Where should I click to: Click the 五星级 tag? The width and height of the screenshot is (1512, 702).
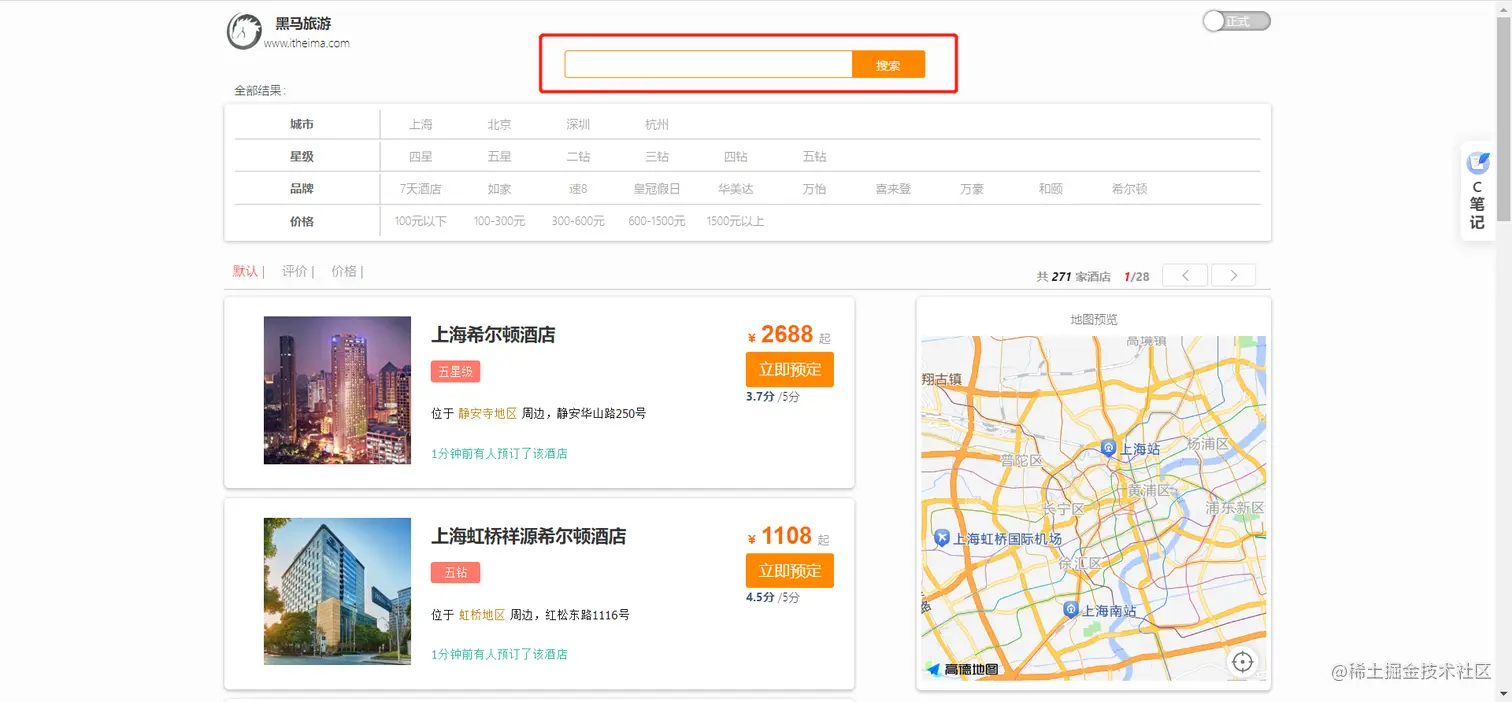pos(456,371)
